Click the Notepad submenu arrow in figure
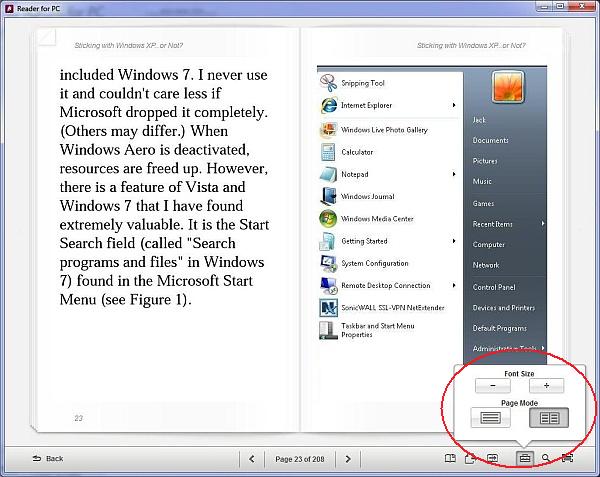Viewport: 600px width, 477px height. (x=454, y=174)
